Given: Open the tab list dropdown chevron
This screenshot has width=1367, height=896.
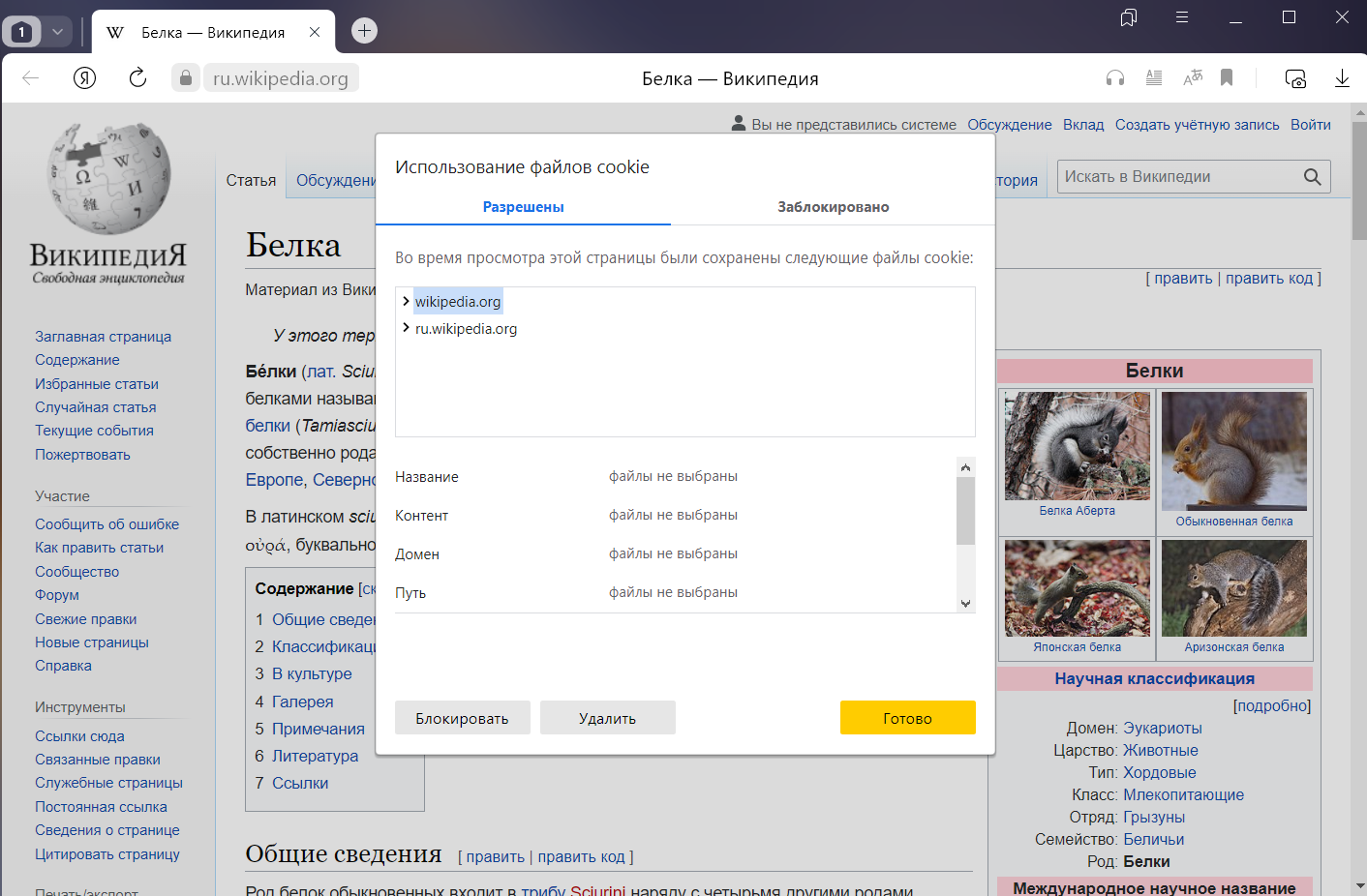Looking at the screenshot, I should tap(57, 32).
